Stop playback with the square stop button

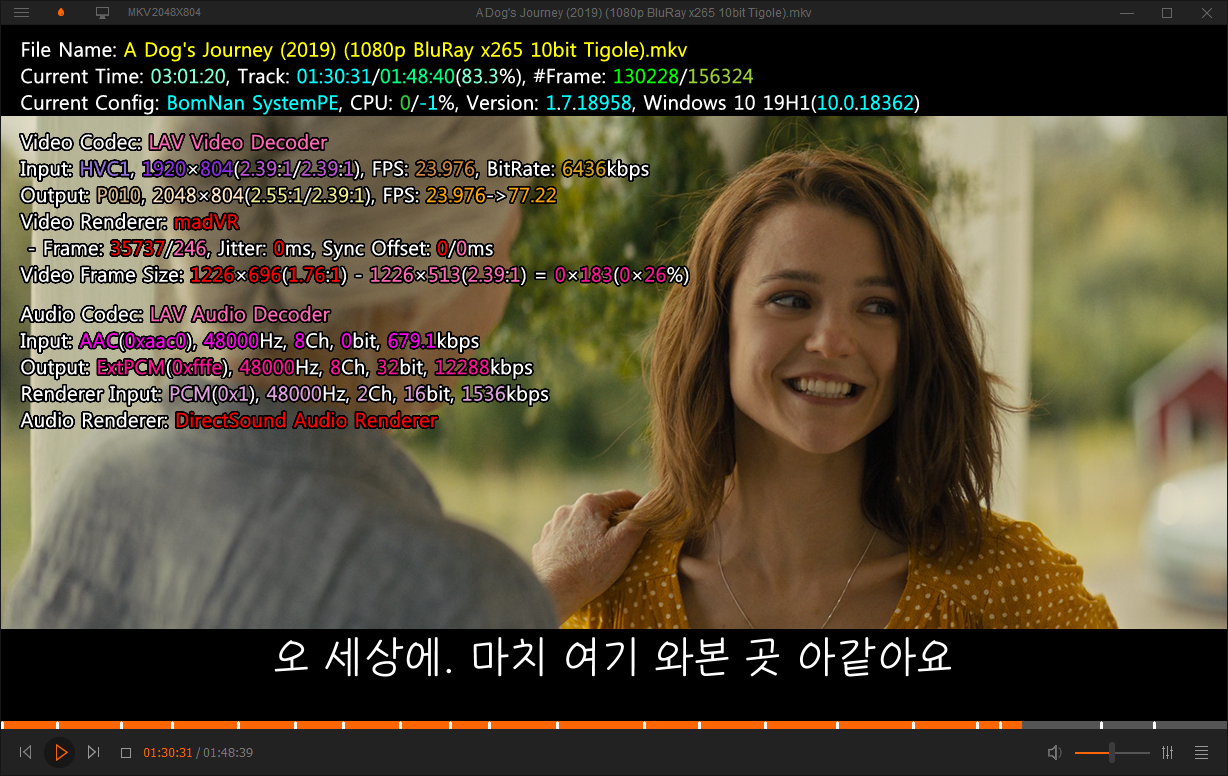126,752
